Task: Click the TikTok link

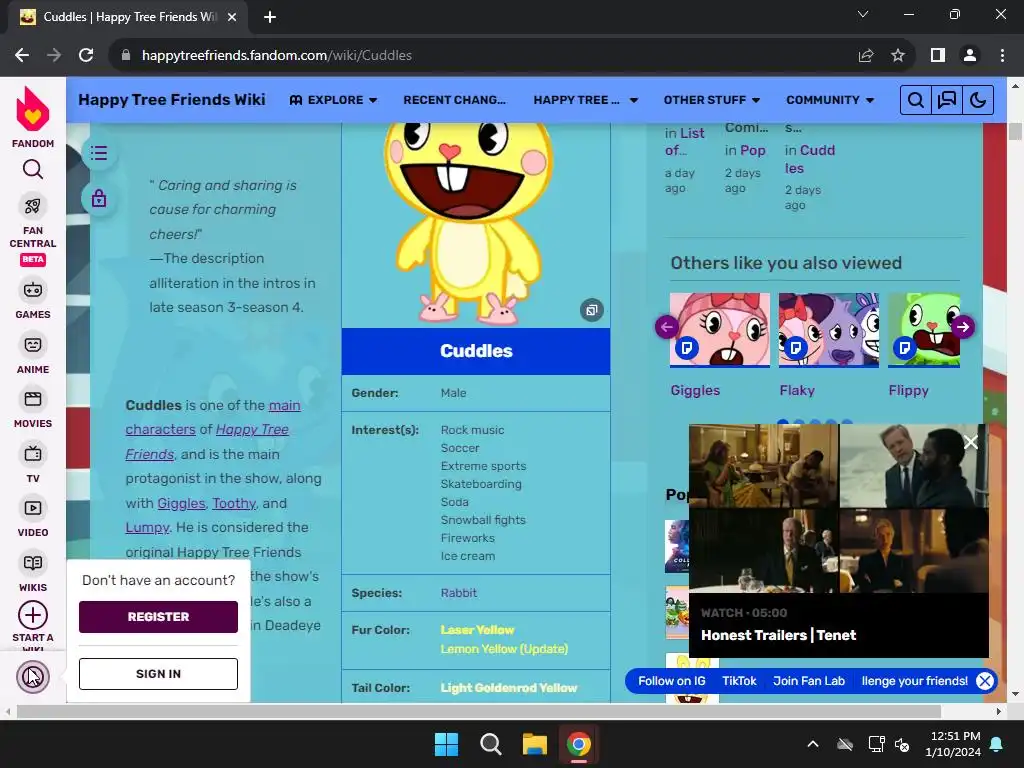Action: 739,681
